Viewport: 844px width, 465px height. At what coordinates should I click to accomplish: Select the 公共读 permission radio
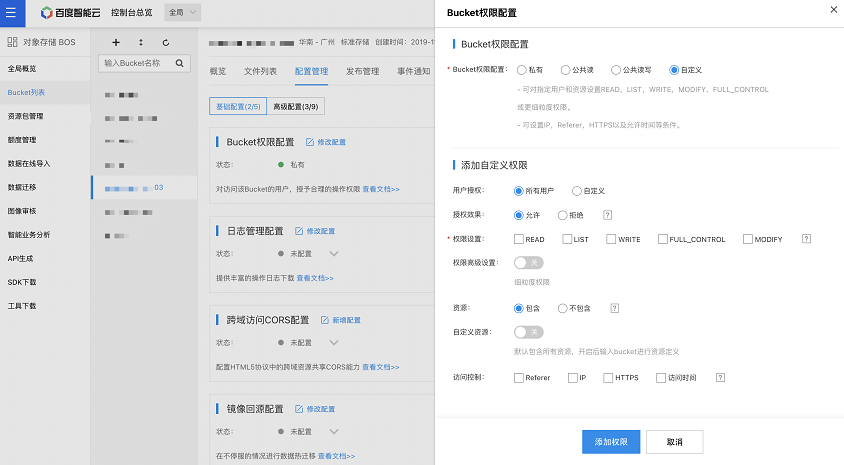(565, 70)
